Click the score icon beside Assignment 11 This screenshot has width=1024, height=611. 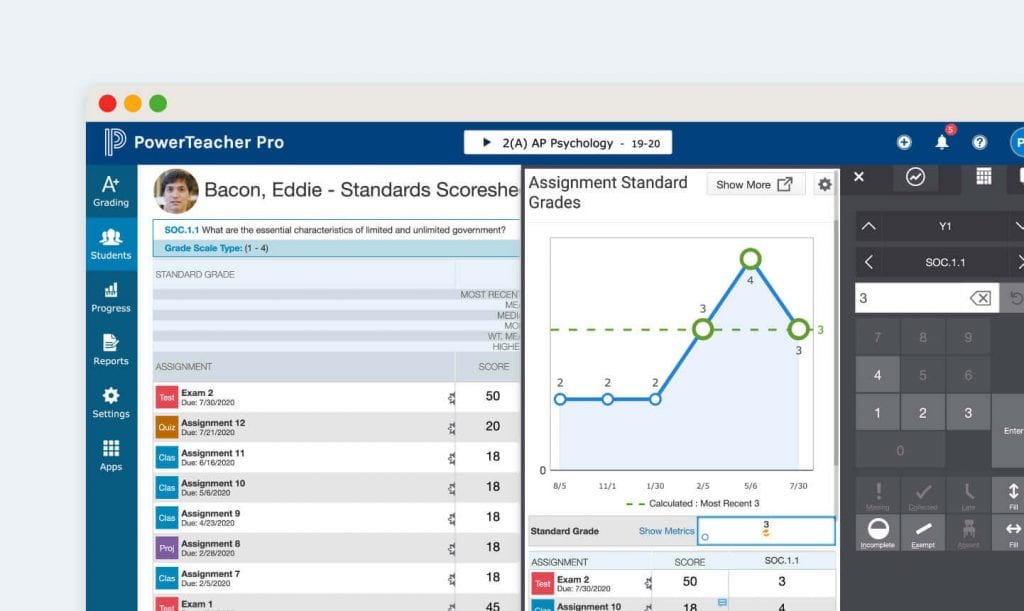pyautogui.click(x=451, y=458)
